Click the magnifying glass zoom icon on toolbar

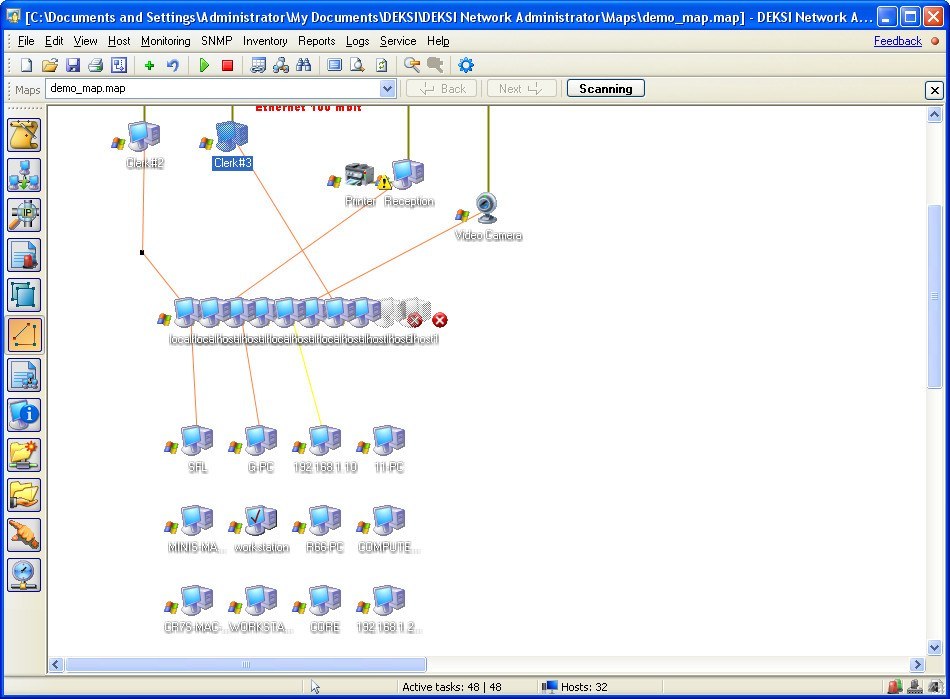tap(411, 65)
